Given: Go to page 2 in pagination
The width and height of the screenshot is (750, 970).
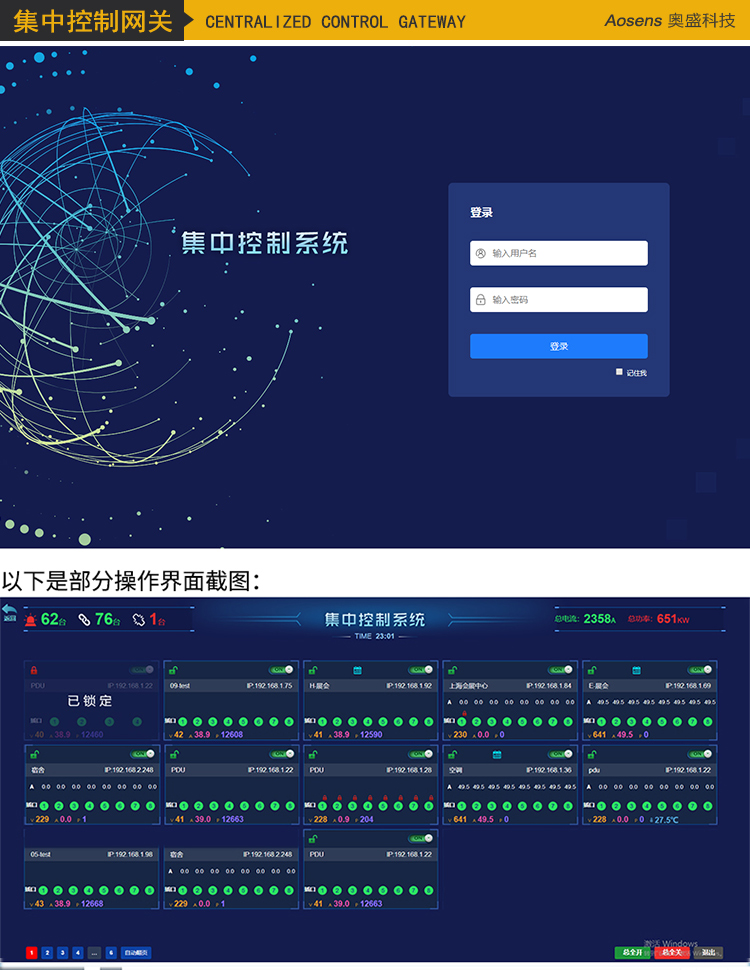Looking at the screenshot, I should point(47,953).
